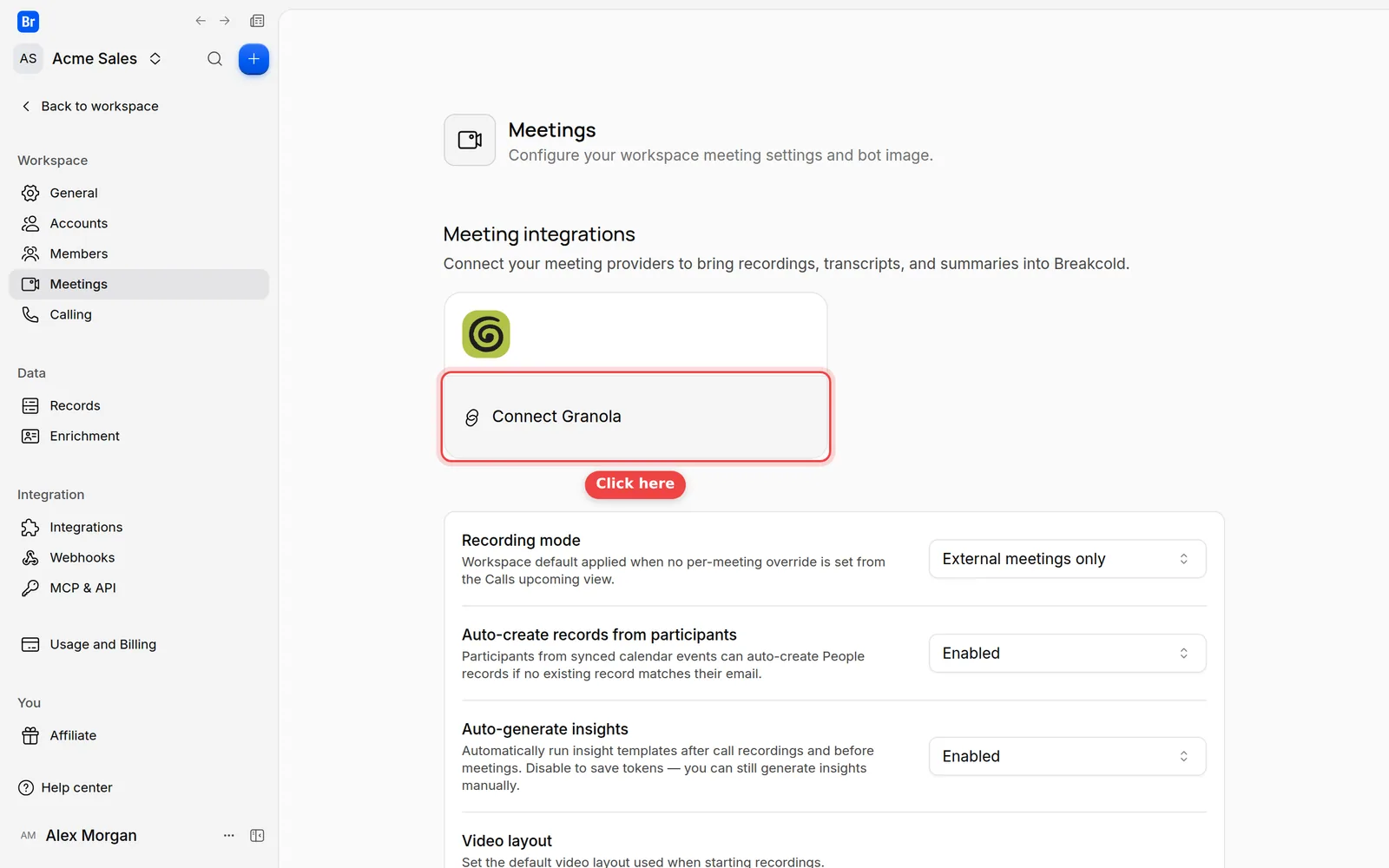Click the blue plus create button

253,59
